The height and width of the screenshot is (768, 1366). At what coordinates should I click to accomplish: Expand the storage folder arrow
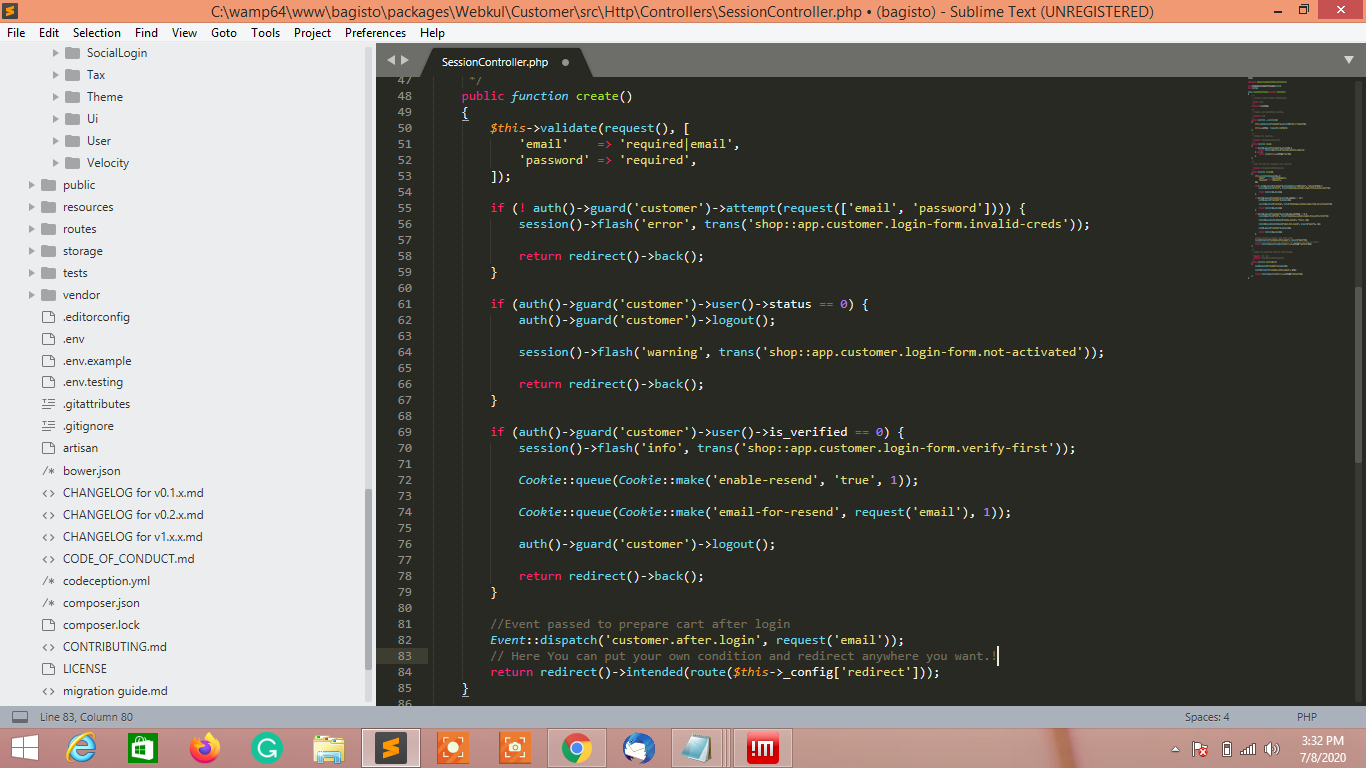pyautogui.click(x=32, y=251)
